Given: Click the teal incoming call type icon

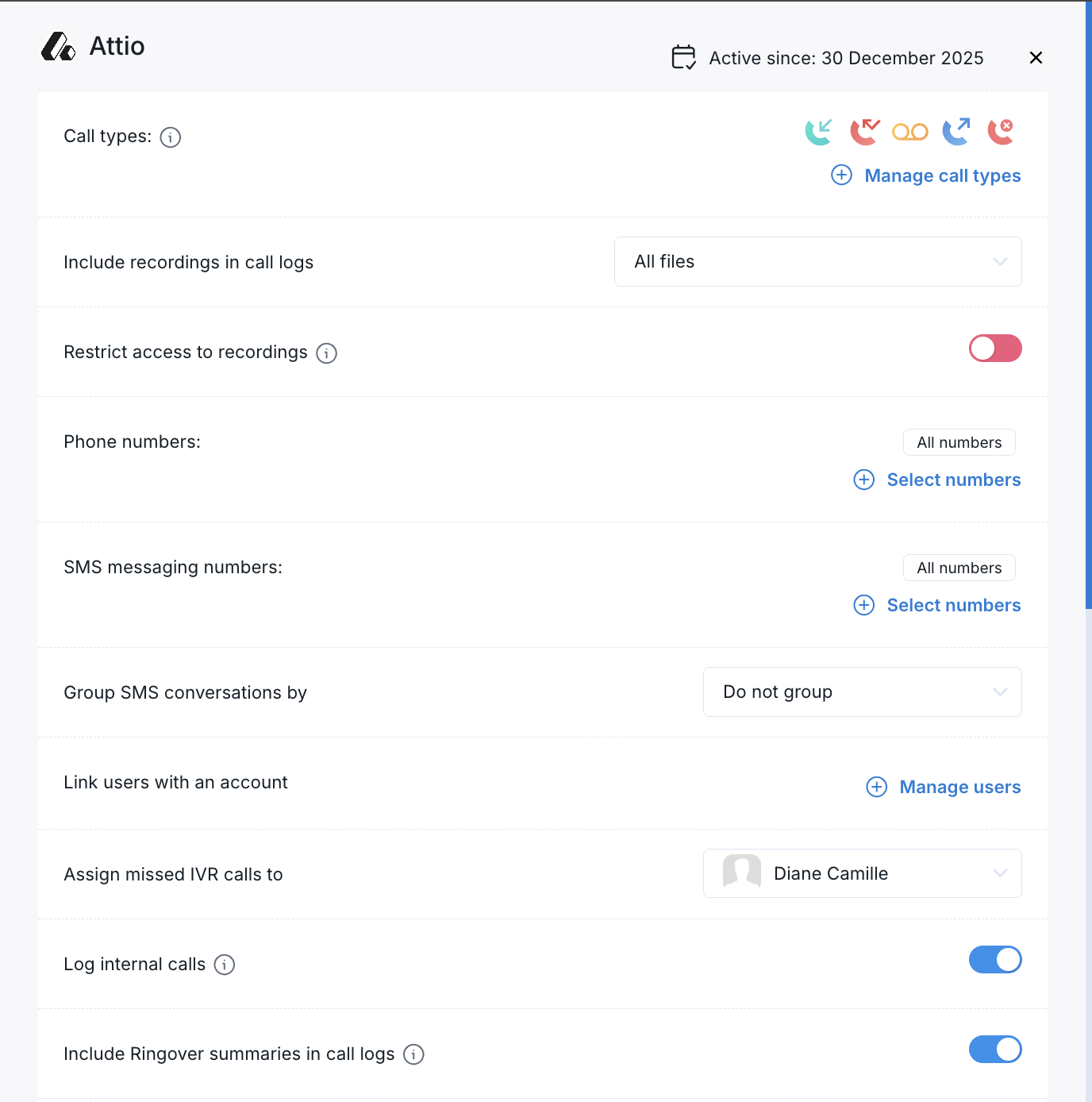Looking at the screenshot, I should point(818,132).
